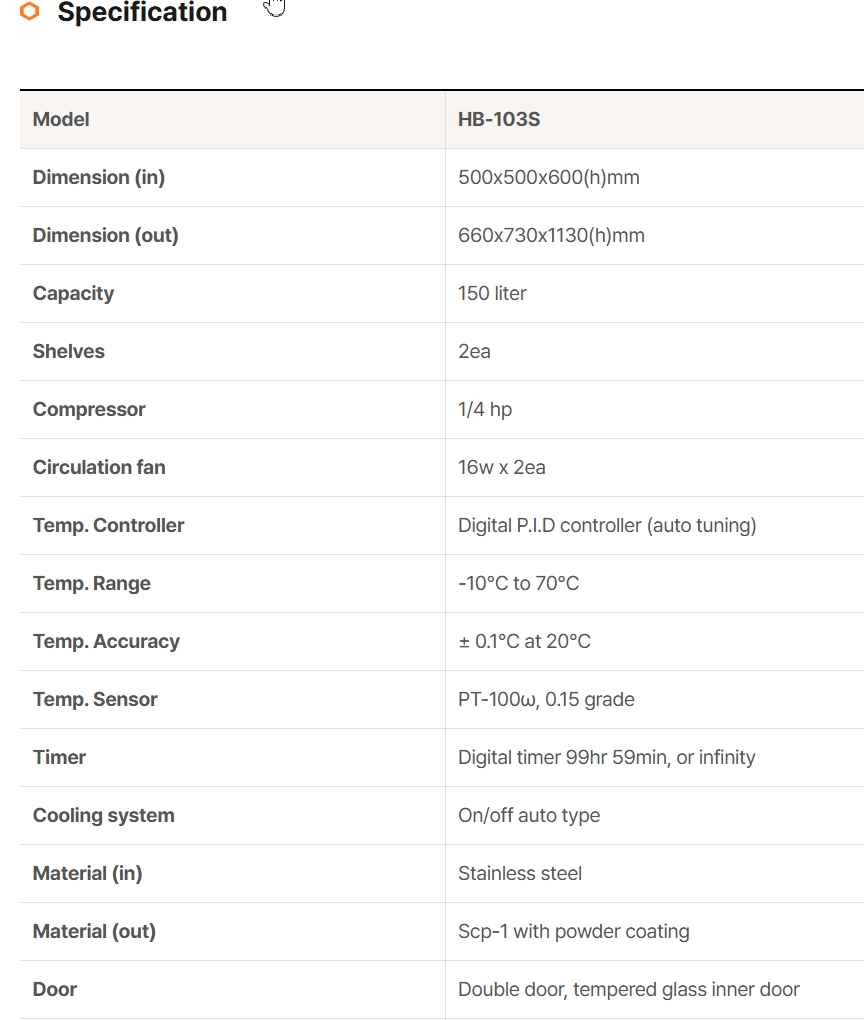
Task: Click the 1/4 hp compressor value
Action: click(x=485, y=409)
